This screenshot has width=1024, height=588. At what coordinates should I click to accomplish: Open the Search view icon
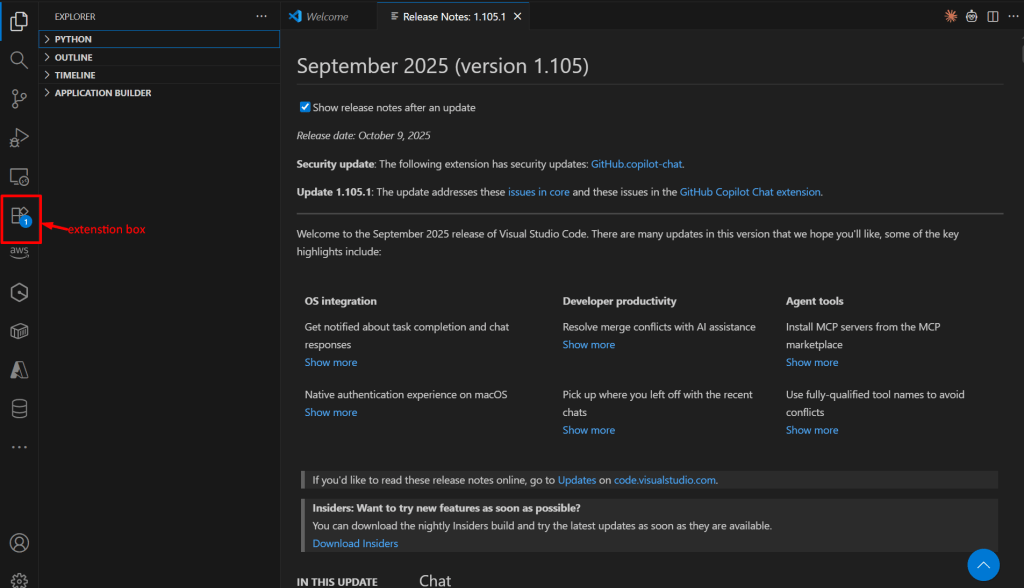pos(19,60)
